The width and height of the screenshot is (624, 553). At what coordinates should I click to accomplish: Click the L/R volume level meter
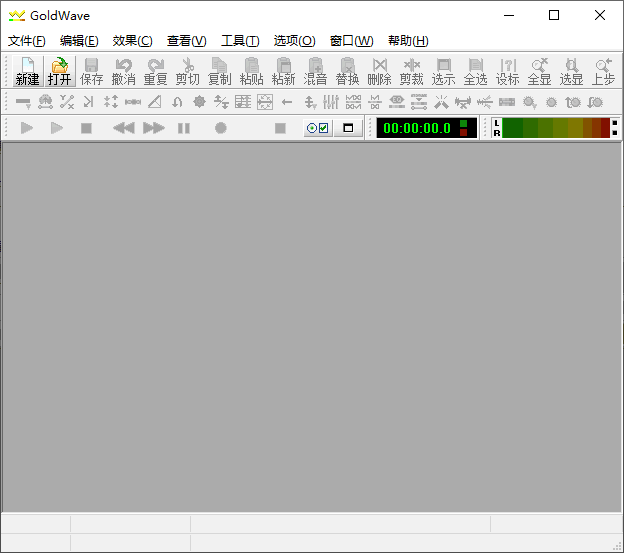(554, 128)
